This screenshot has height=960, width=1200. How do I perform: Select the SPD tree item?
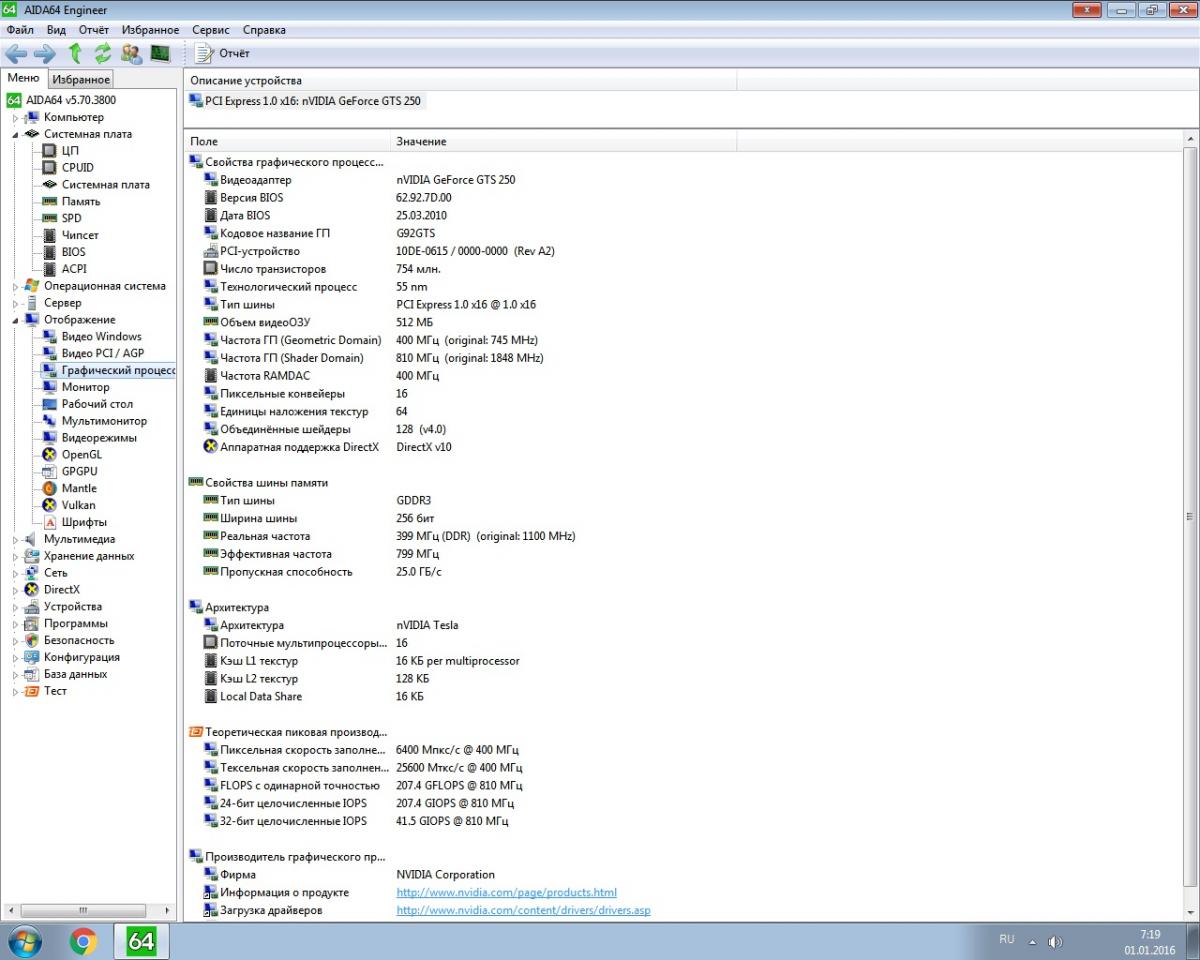tap(71, 218)
